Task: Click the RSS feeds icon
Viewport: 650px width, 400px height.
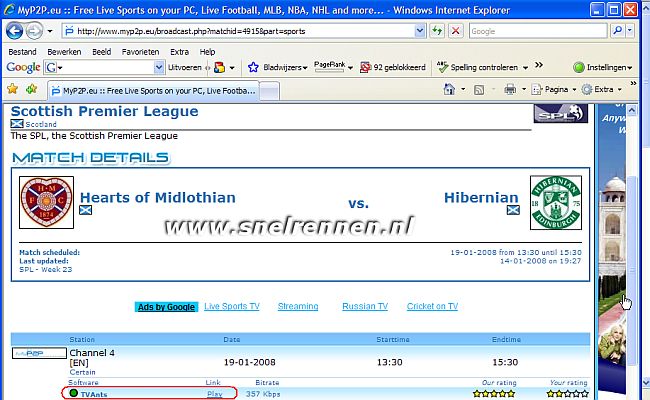Action: [x=479, y=90]
